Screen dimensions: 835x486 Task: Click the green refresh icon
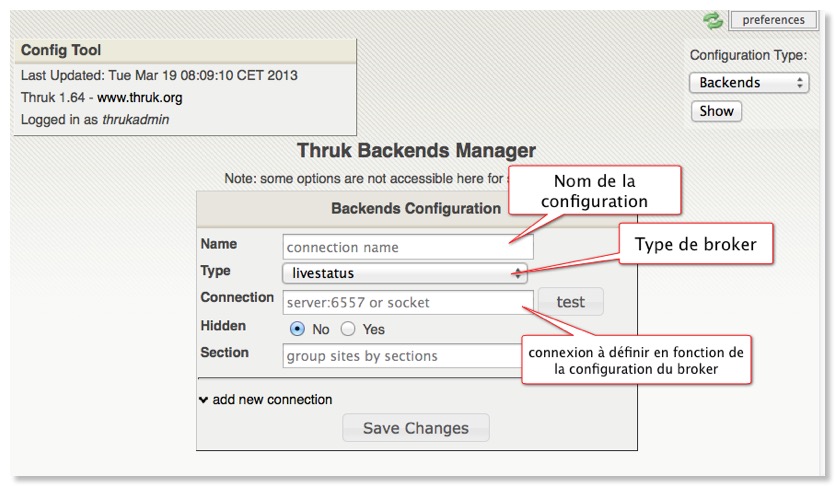[713, 20]
